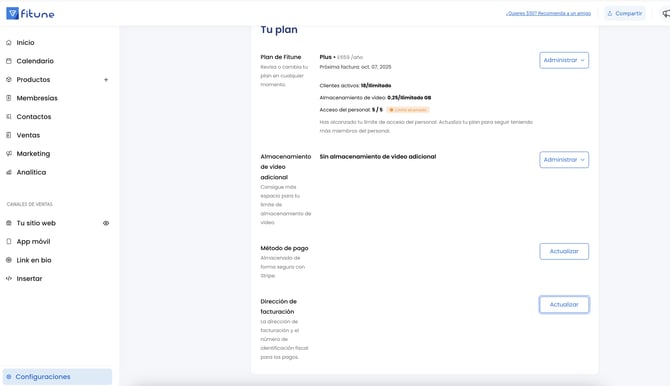Open Administrar dropdown for video storage
670x386 pixels.
[x=564, y=159]
